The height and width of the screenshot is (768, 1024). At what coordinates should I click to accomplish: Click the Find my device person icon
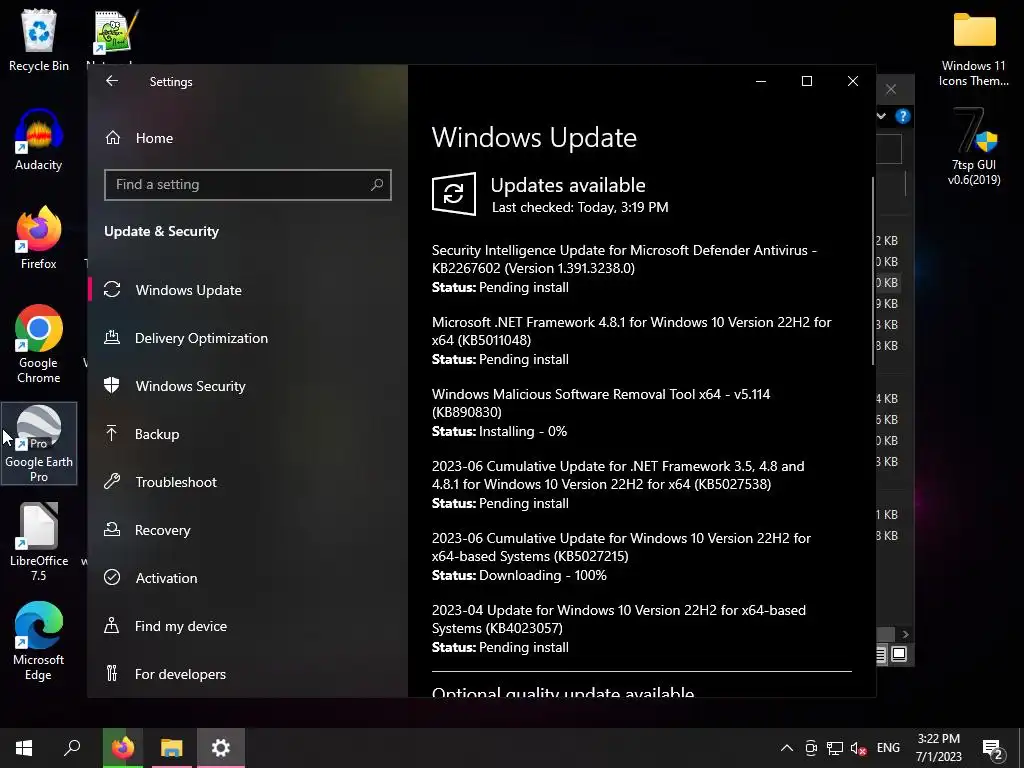coord(112,625)
